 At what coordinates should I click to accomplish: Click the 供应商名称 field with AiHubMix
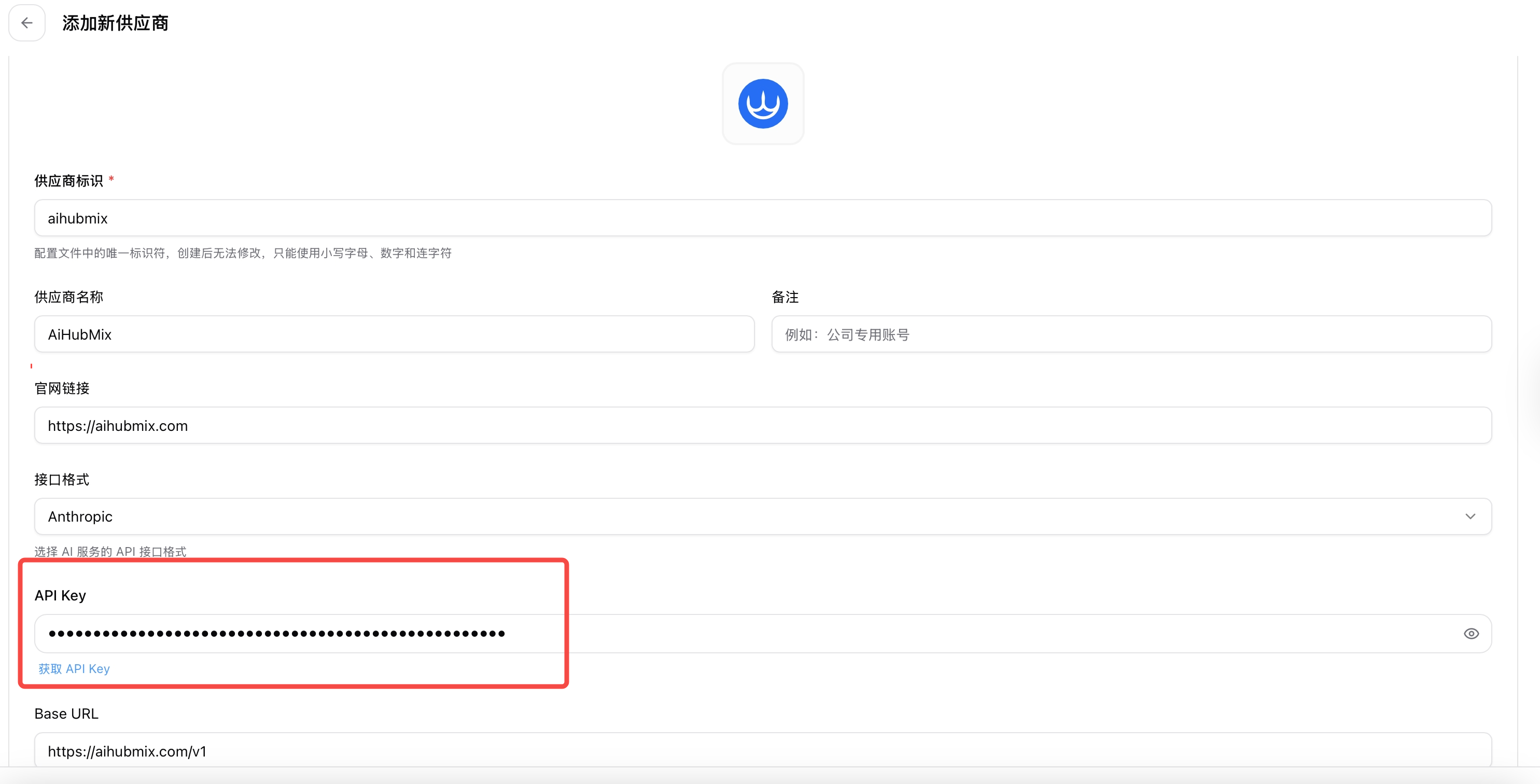click(x=394, y=334)
